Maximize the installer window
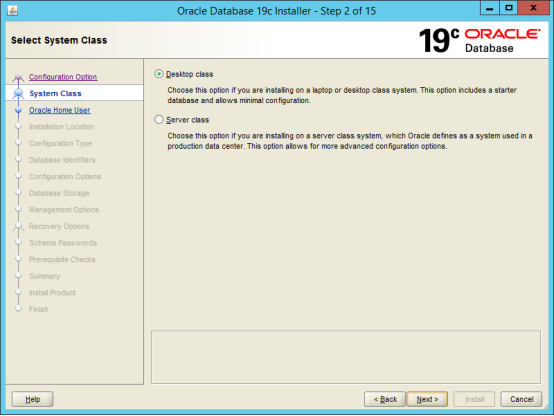The width and height of the screenshot is (554, 416). (508, 8)
